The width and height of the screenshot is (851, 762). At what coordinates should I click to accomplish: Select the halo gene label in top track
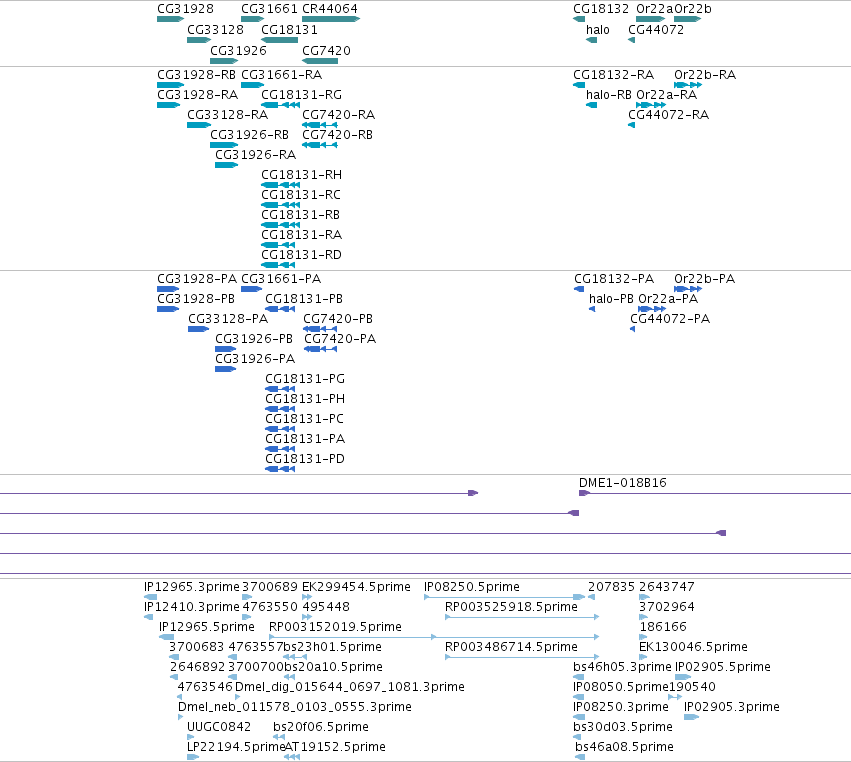tap(598, 29)
